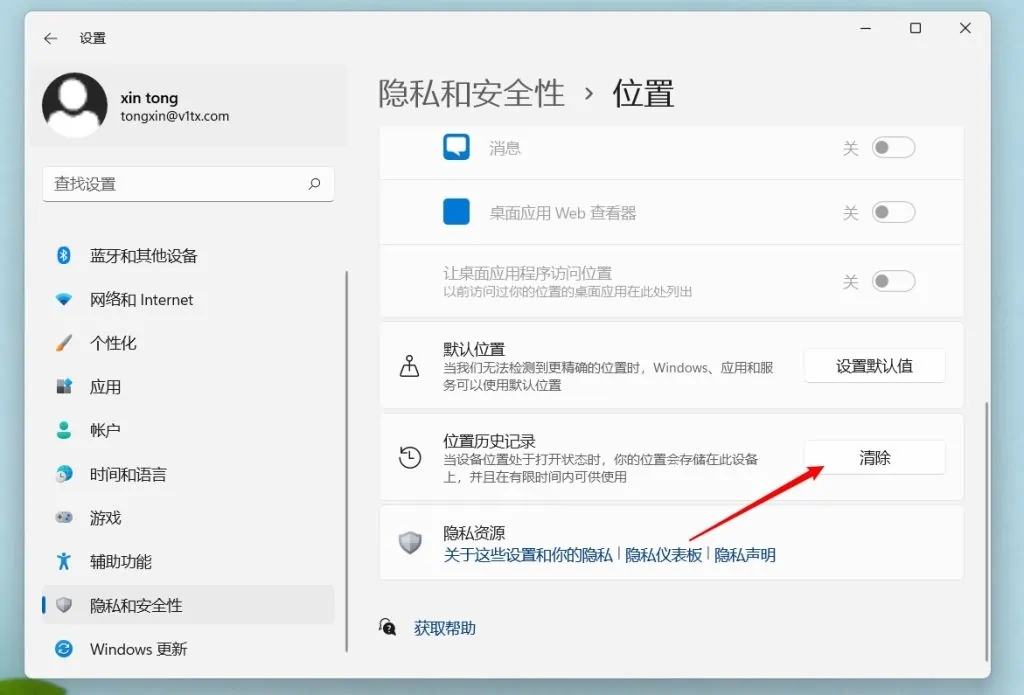This screenshot has width=1024, height=695.
Task: Click the search magnifier icon in 查找设置
Action: pos(314,184)
